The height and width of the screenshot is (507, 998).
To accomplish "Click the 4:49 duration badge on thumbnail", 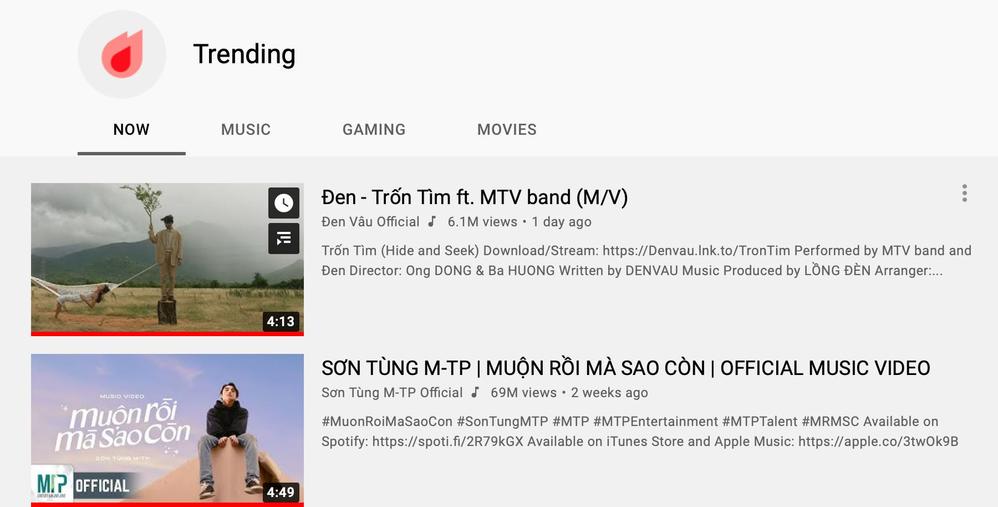I will [x=281, y=492].
